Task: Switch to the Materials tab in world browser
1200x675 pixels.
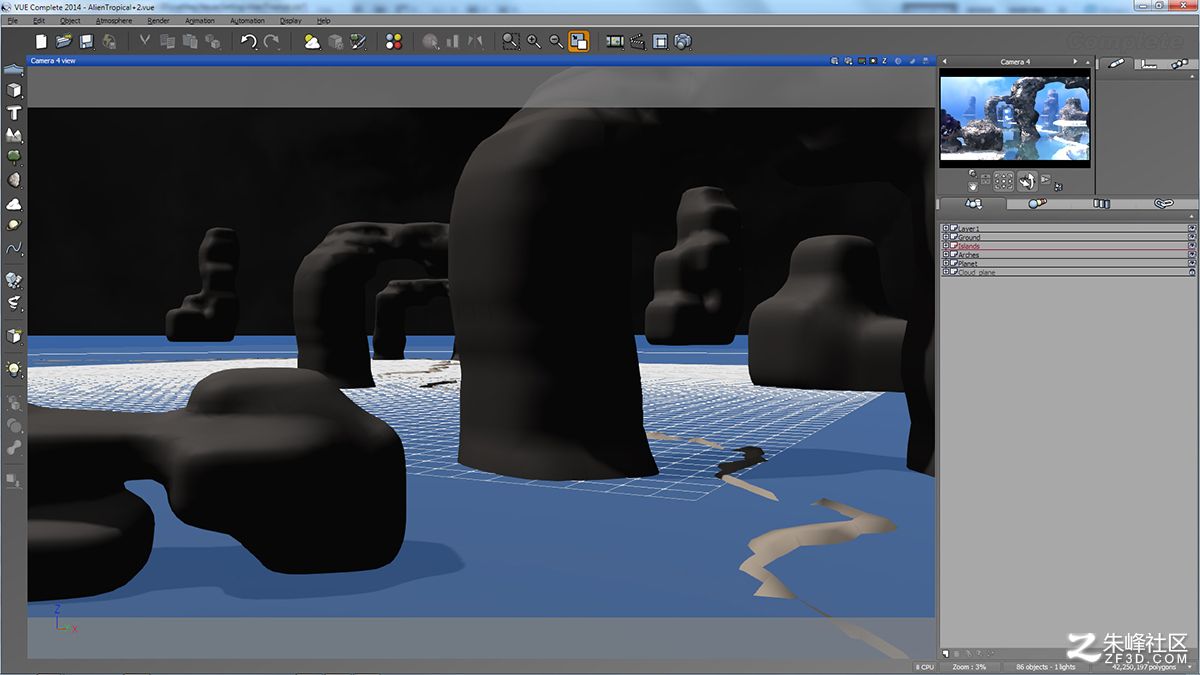Action: click(x=1037, y=204)
